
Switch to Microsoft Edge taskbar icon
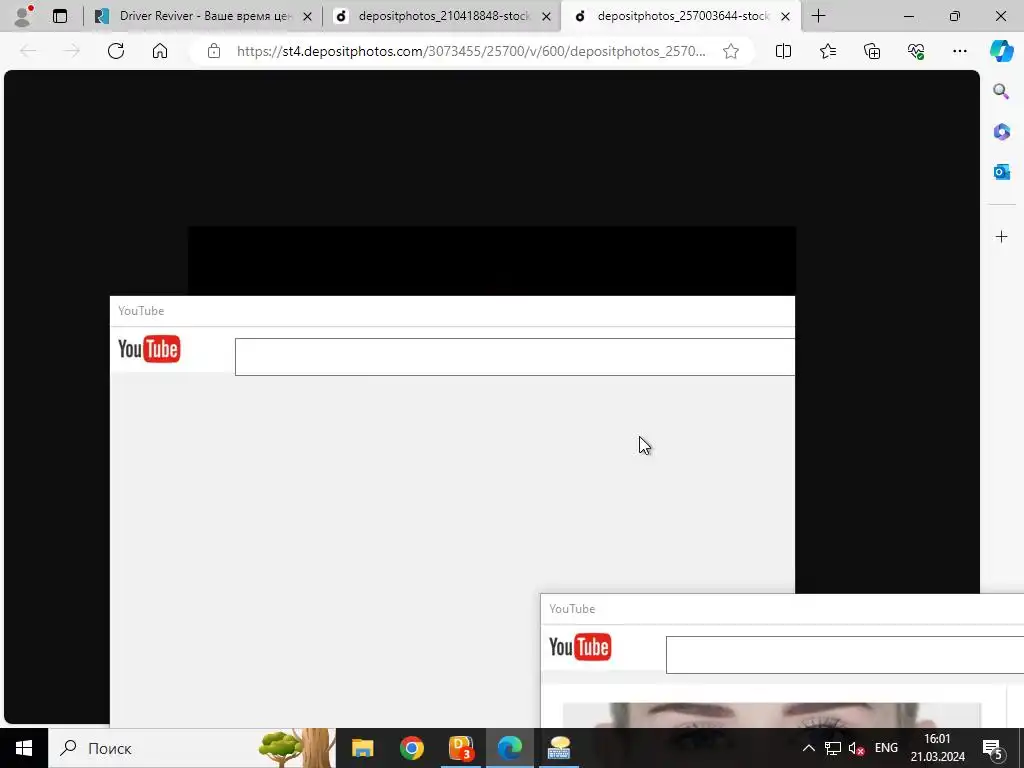(509, 748)
